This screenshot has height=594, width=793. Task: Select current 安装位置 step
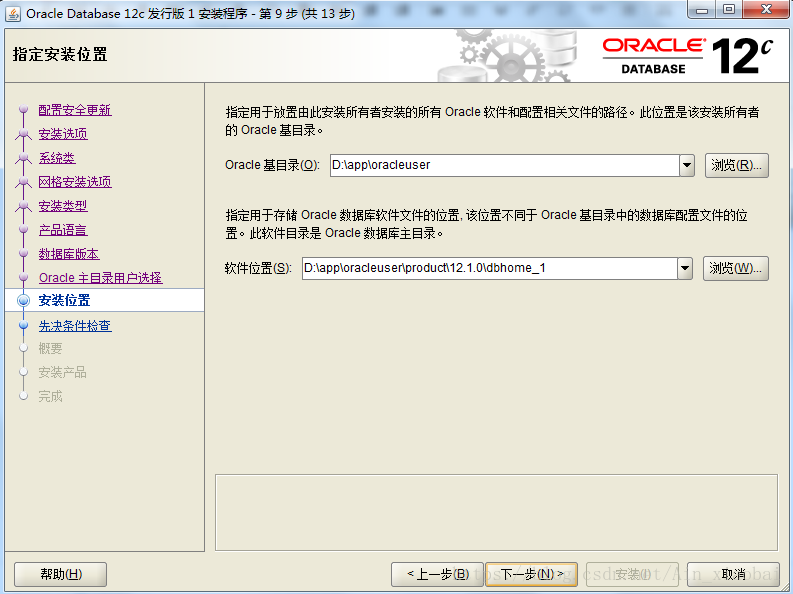click(x=64, y=300)
